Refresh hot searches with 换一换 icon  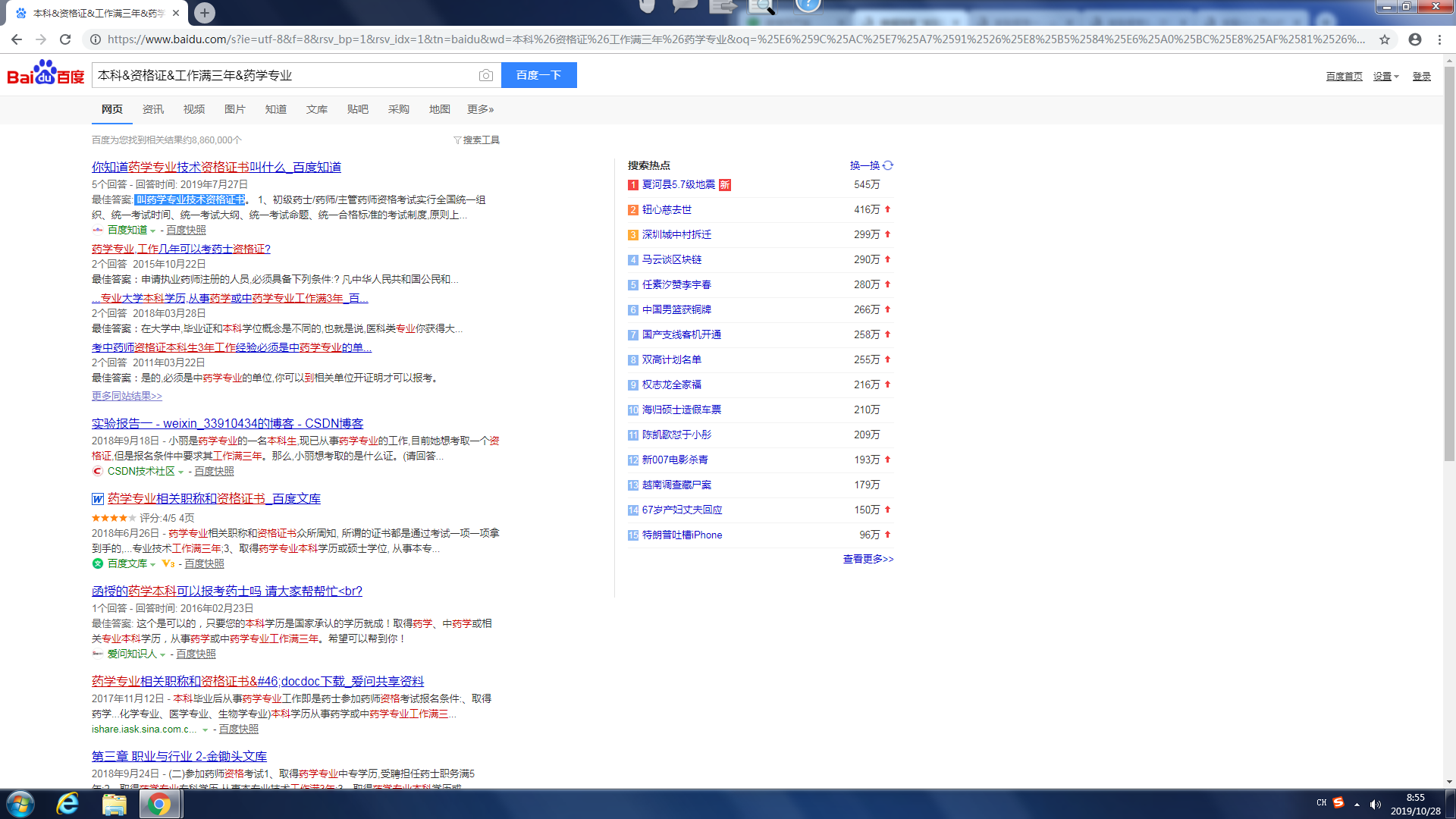[888, 165]
